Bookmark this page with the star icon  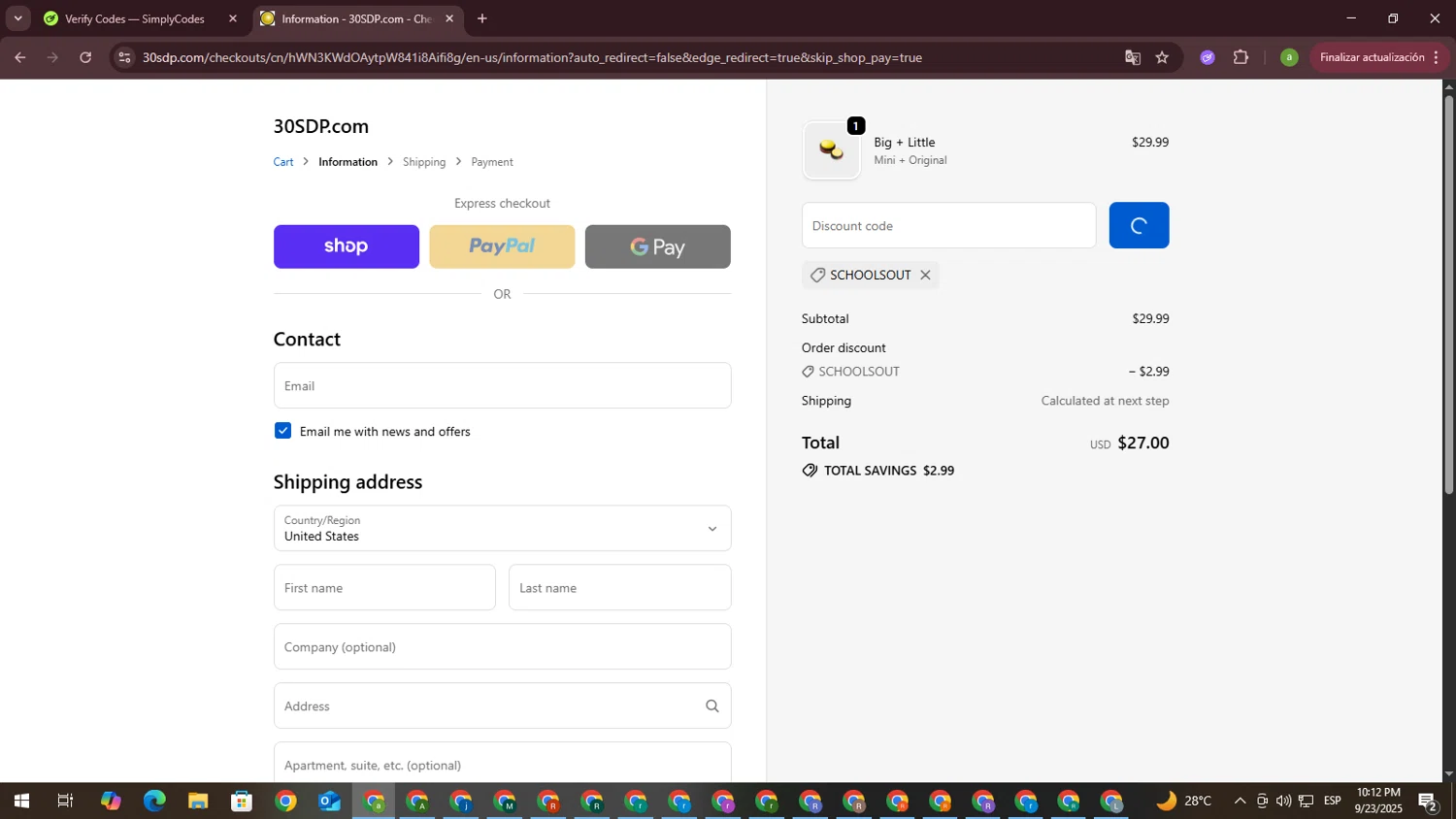(1162, 57)
